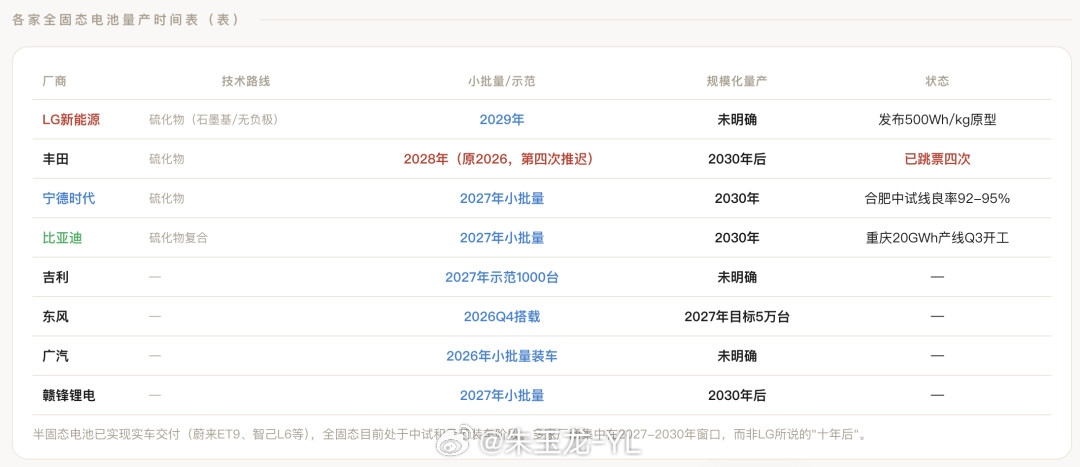Click '2027年小批量' in the 宁德时代 row

pos(501,198)
